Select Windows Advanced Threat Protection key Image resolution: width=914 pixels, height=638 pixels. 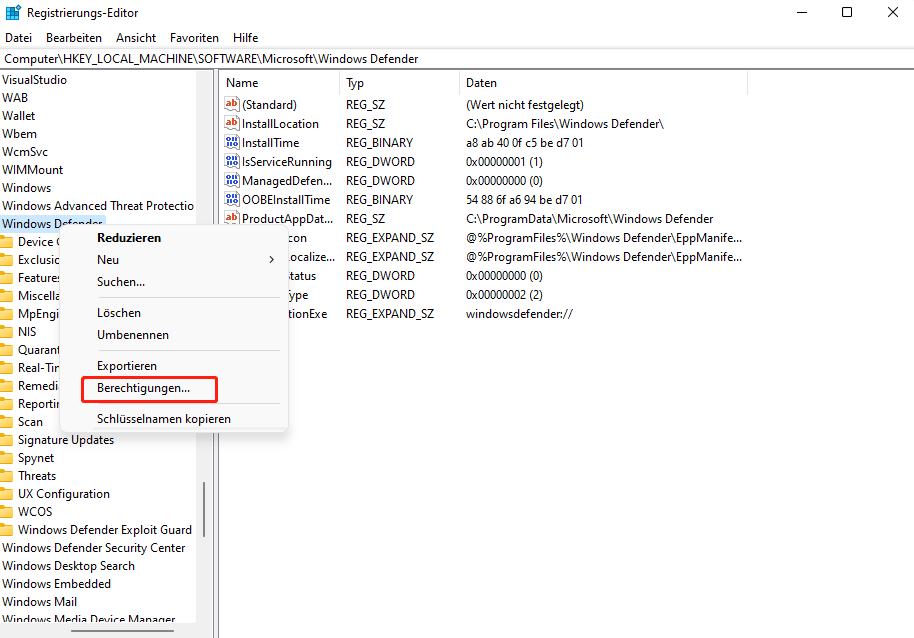[x=98, y=206]
